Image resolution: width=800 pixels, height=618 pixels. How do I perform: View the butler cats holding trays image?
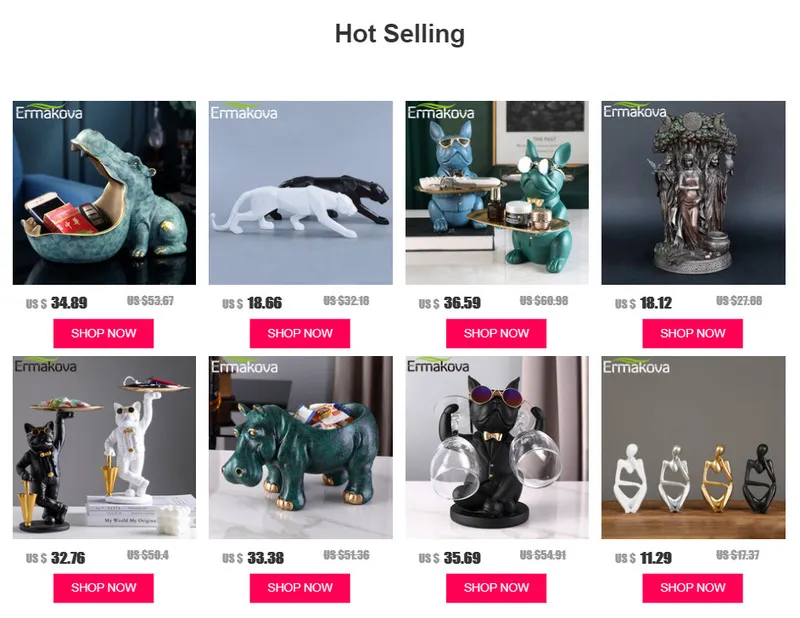click(x=104, y=447)
